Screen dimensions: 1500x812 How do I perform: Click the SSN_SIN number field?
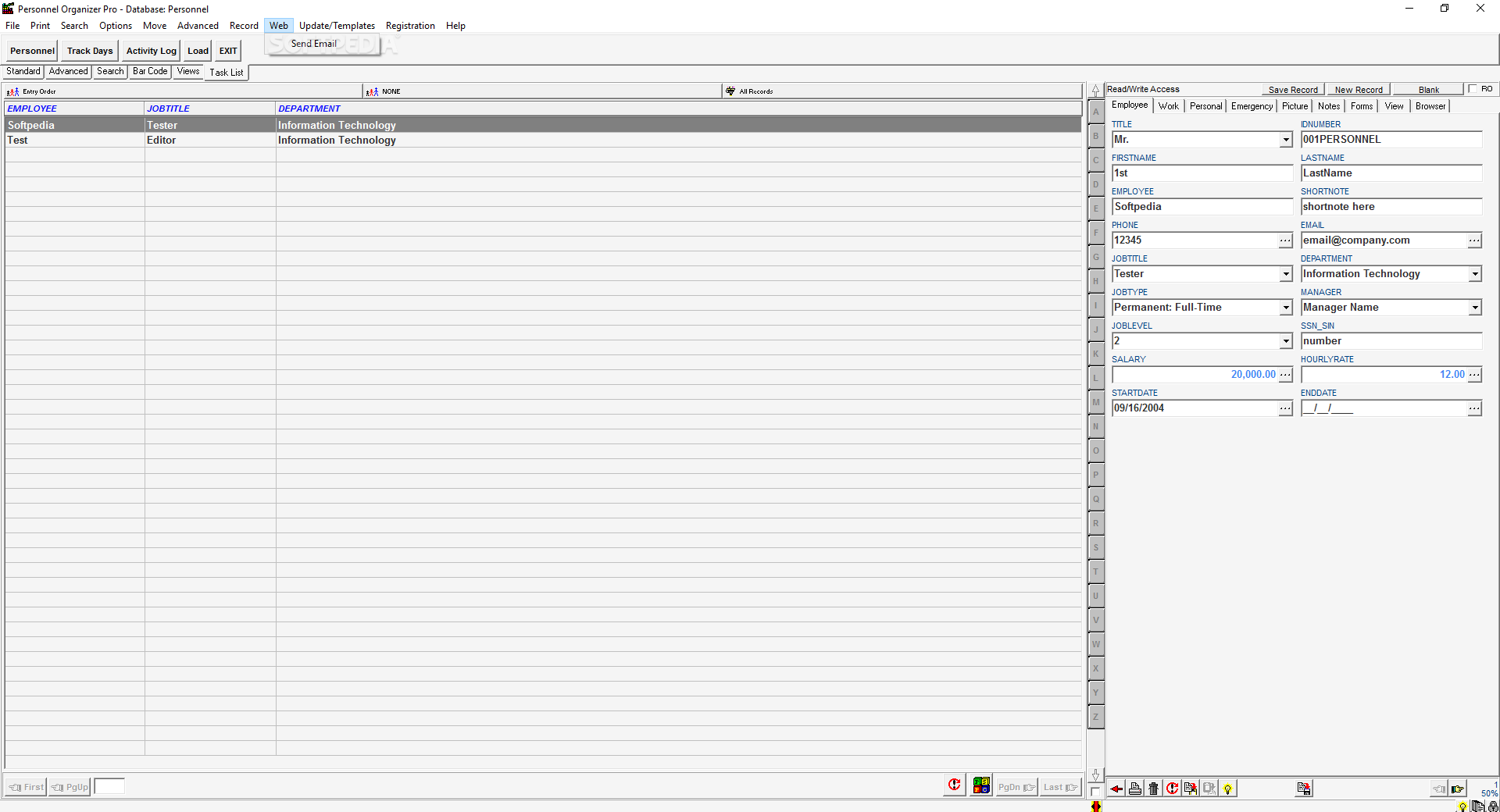tap(1391, 341)
